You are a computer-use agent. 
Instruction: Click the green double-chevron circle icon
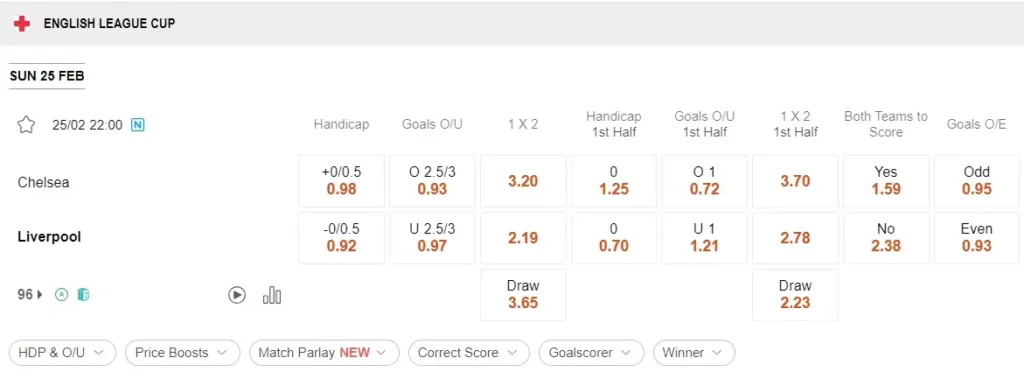click(61, 295)
